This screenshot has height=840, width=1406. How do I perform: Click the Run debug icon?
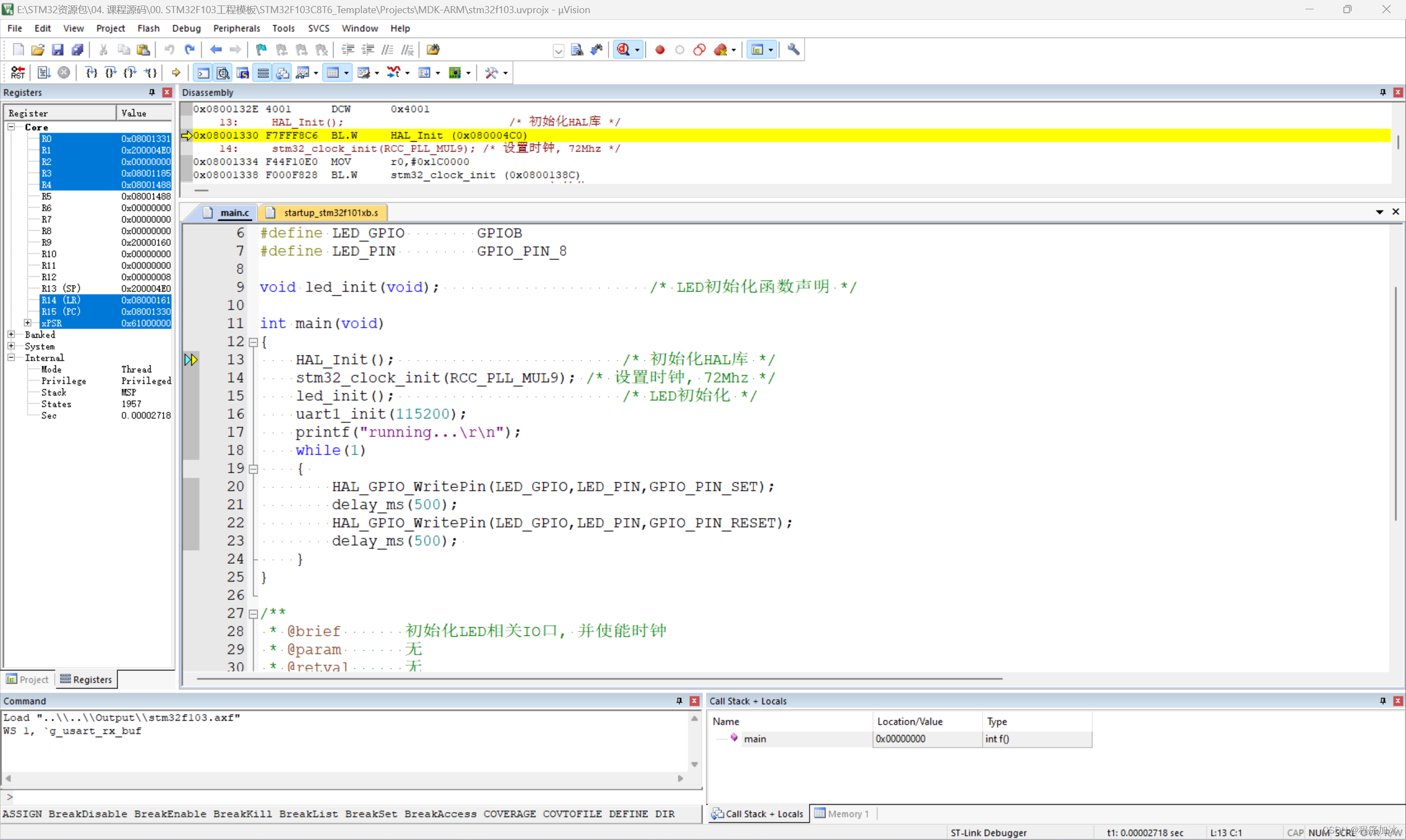coord(43,72)
